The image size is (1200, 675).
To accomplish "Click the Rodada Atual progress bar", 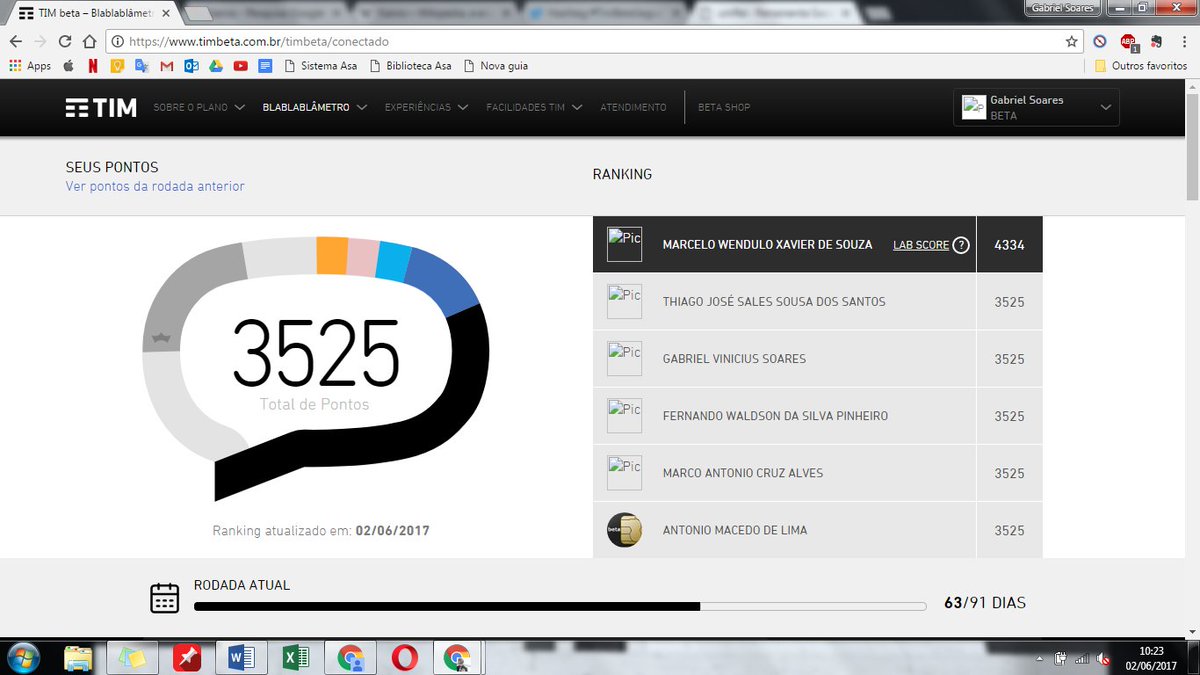I will 560,606.
